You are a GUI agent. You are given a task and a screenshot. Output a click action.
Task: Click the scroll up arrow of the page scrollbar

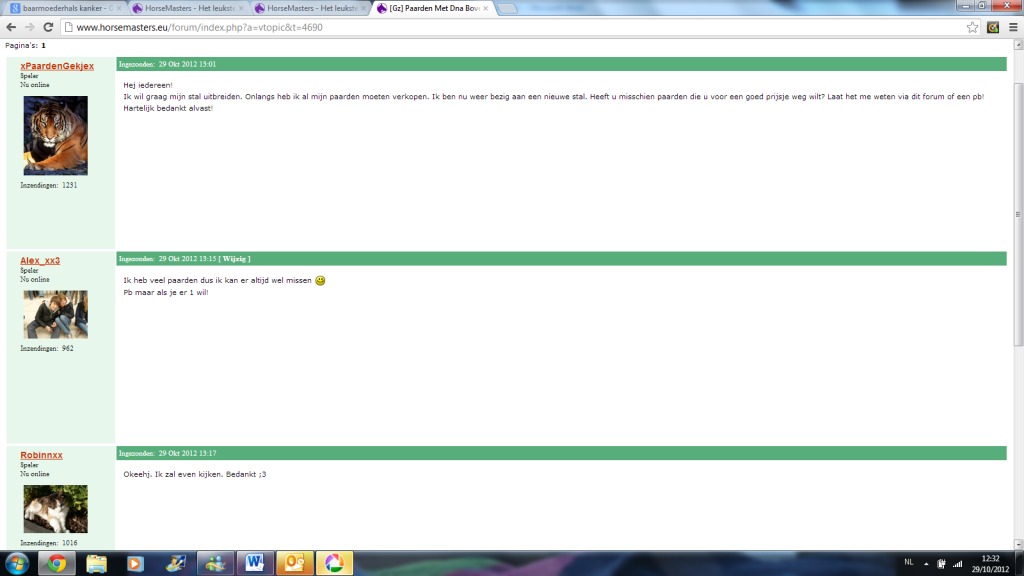coord(1018,45)
